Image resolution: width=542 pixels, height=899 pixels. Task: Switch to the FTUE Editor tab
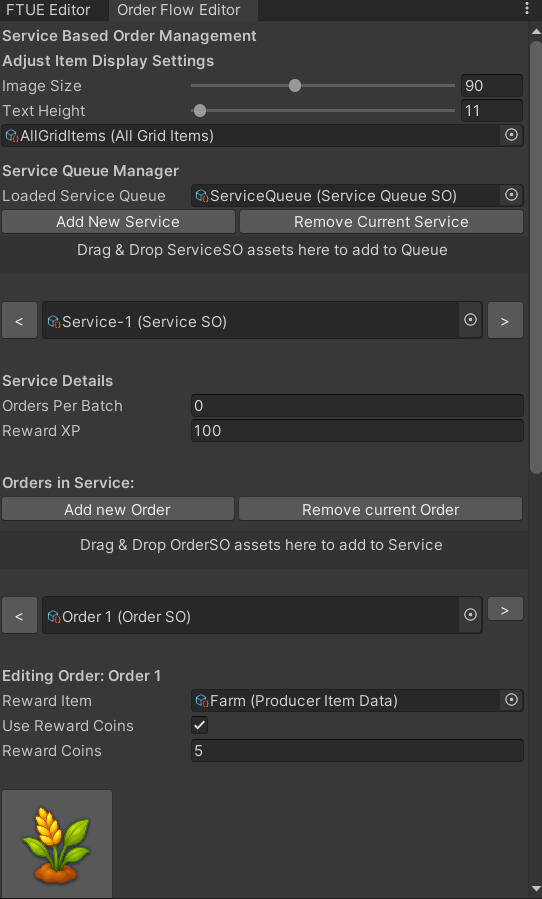49,10
